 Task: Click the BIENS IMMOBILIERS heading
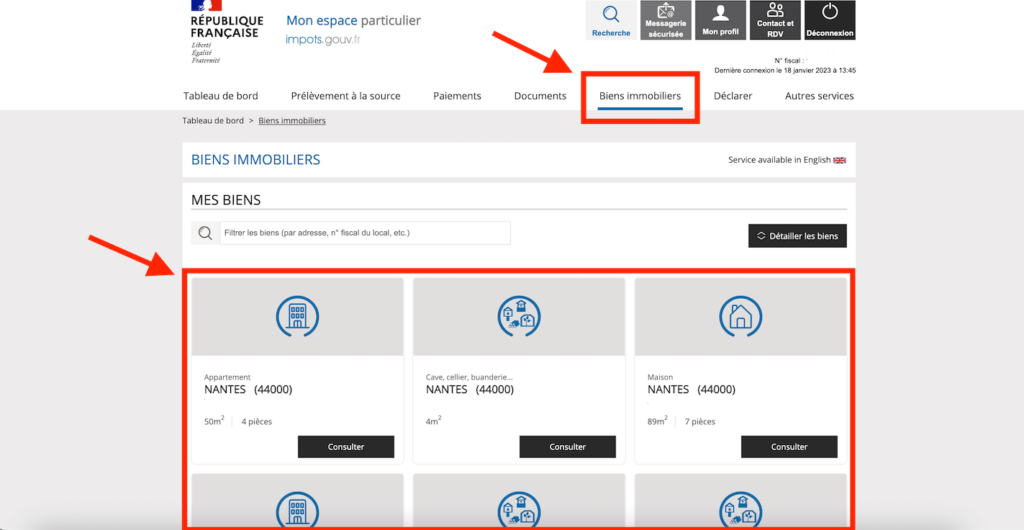coord(255,160)
